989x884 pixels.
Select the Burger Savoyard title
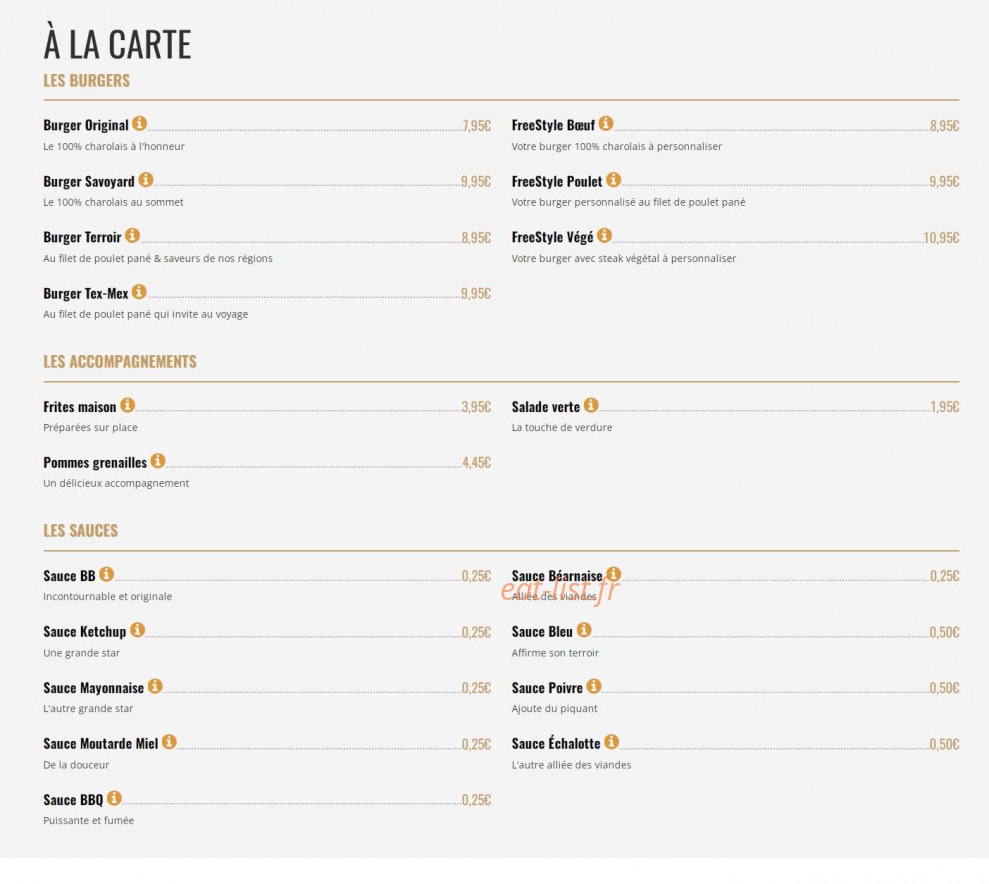89,182
